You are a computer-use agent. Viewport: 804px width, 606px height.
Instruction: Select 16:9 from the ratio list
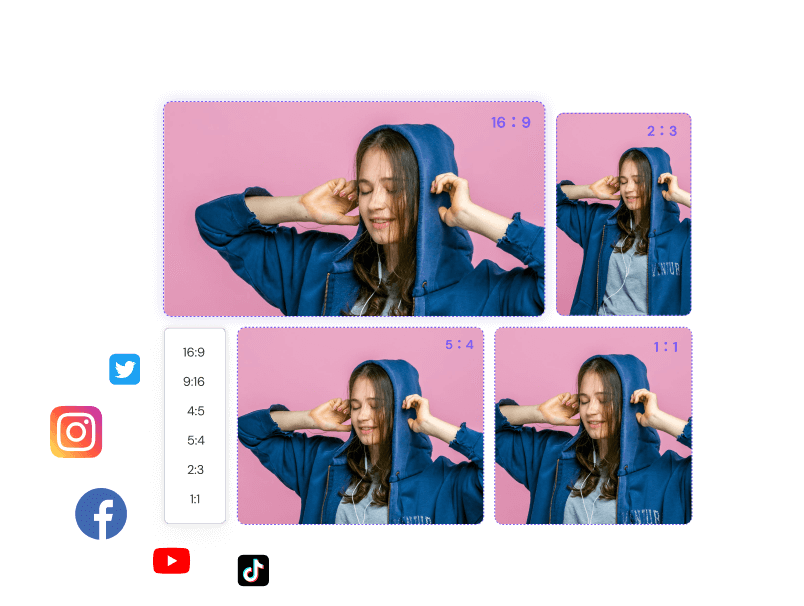point(193,352)
